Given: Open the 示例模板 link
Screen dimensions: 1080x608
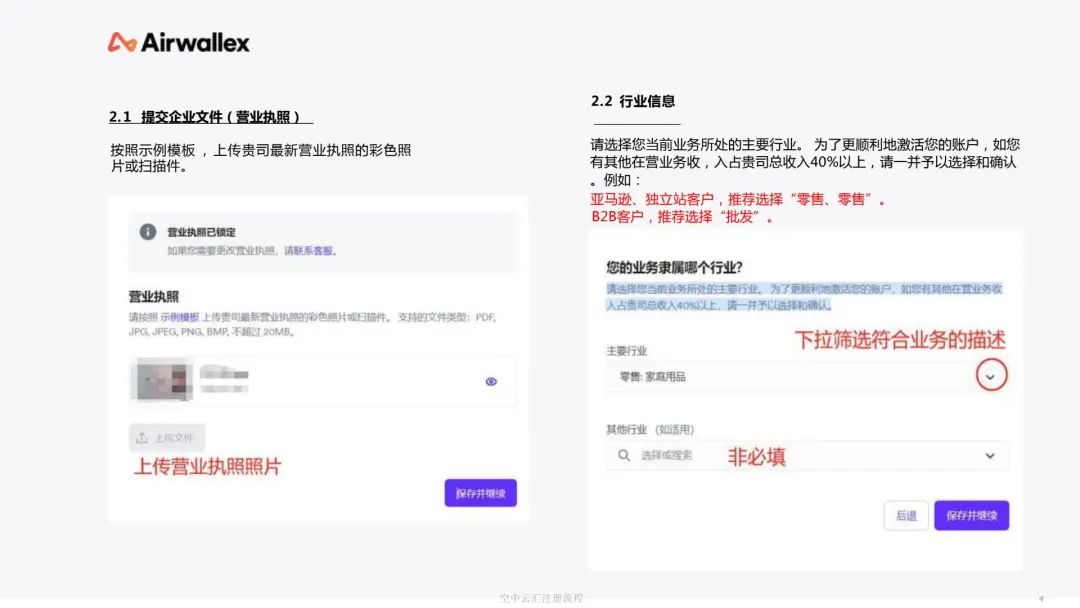Looking at the screenshot, I should pos(184,317).
